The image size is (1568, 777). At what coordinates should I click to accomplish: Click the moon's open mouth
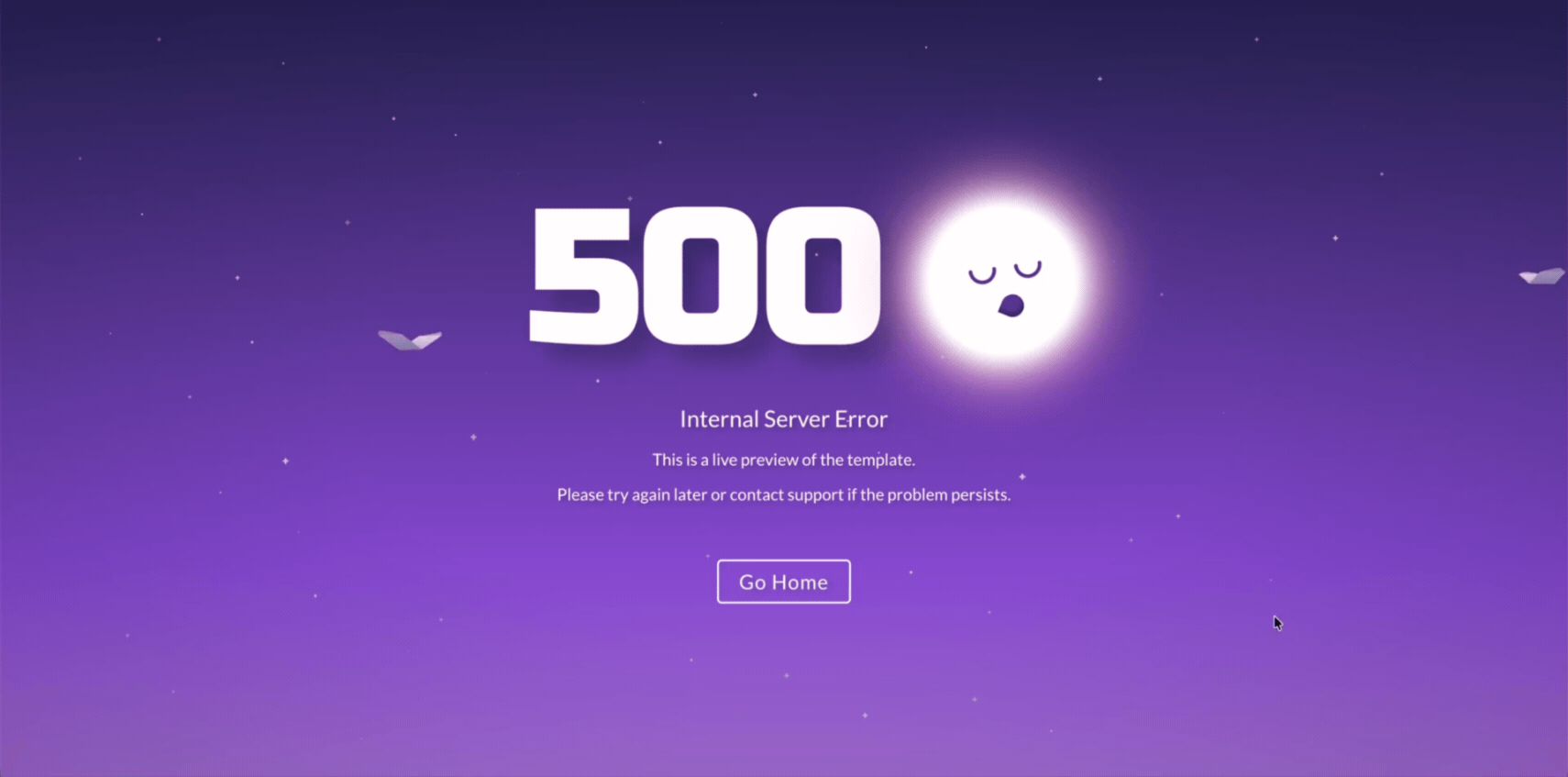[1010, 305]
